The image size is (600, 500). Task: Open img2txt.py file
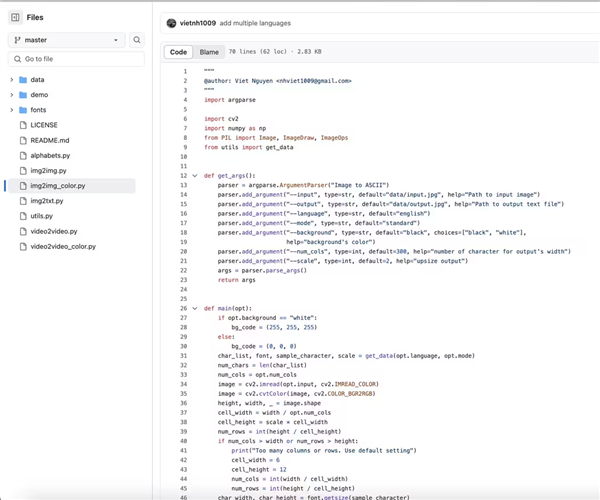click(x=47, y=201)
